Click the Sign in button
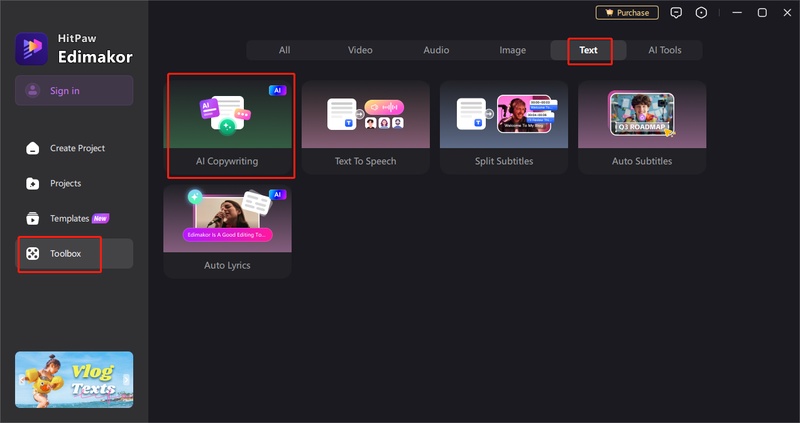Viewport: 800px width, 423px height. click(74, 91)
